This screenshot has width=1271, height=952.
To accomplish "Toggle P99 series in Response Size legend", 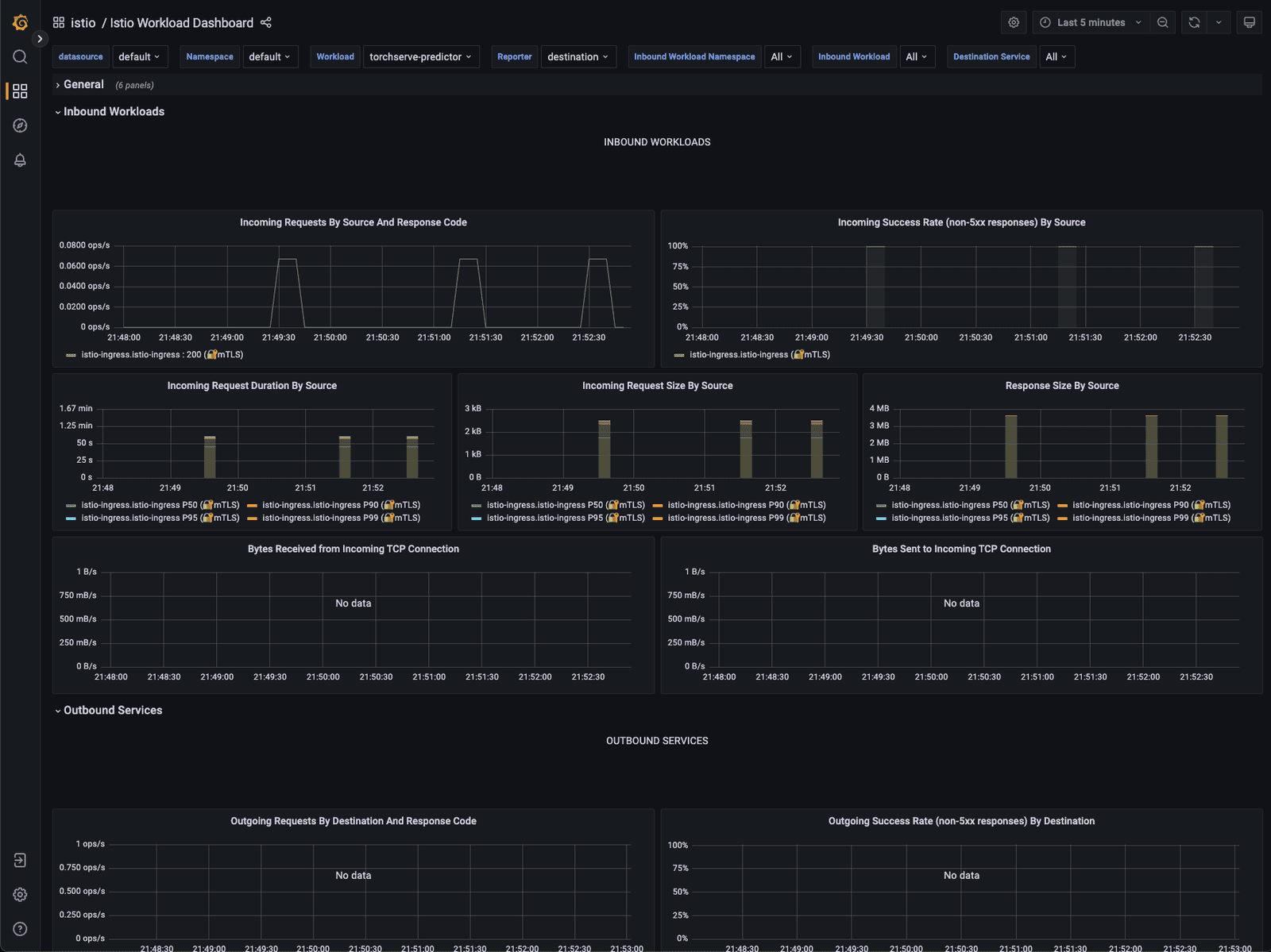I will (1152, 518).
